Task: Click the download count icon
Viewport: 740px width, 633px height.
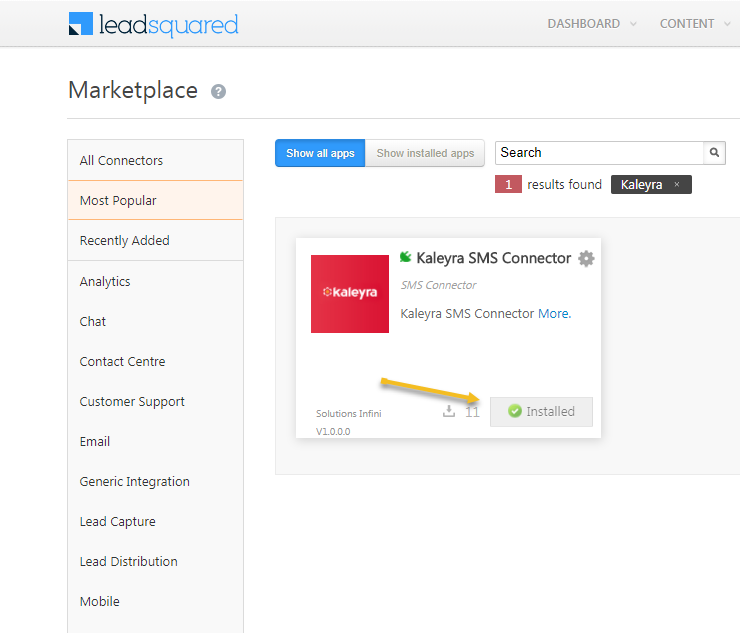Action: [449, 411]
